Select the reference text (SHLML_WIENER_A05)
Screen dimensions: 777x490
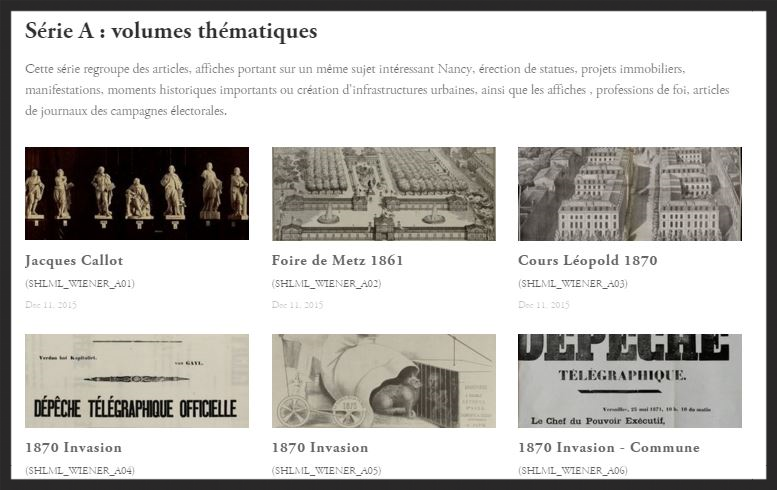pos(327,470)
